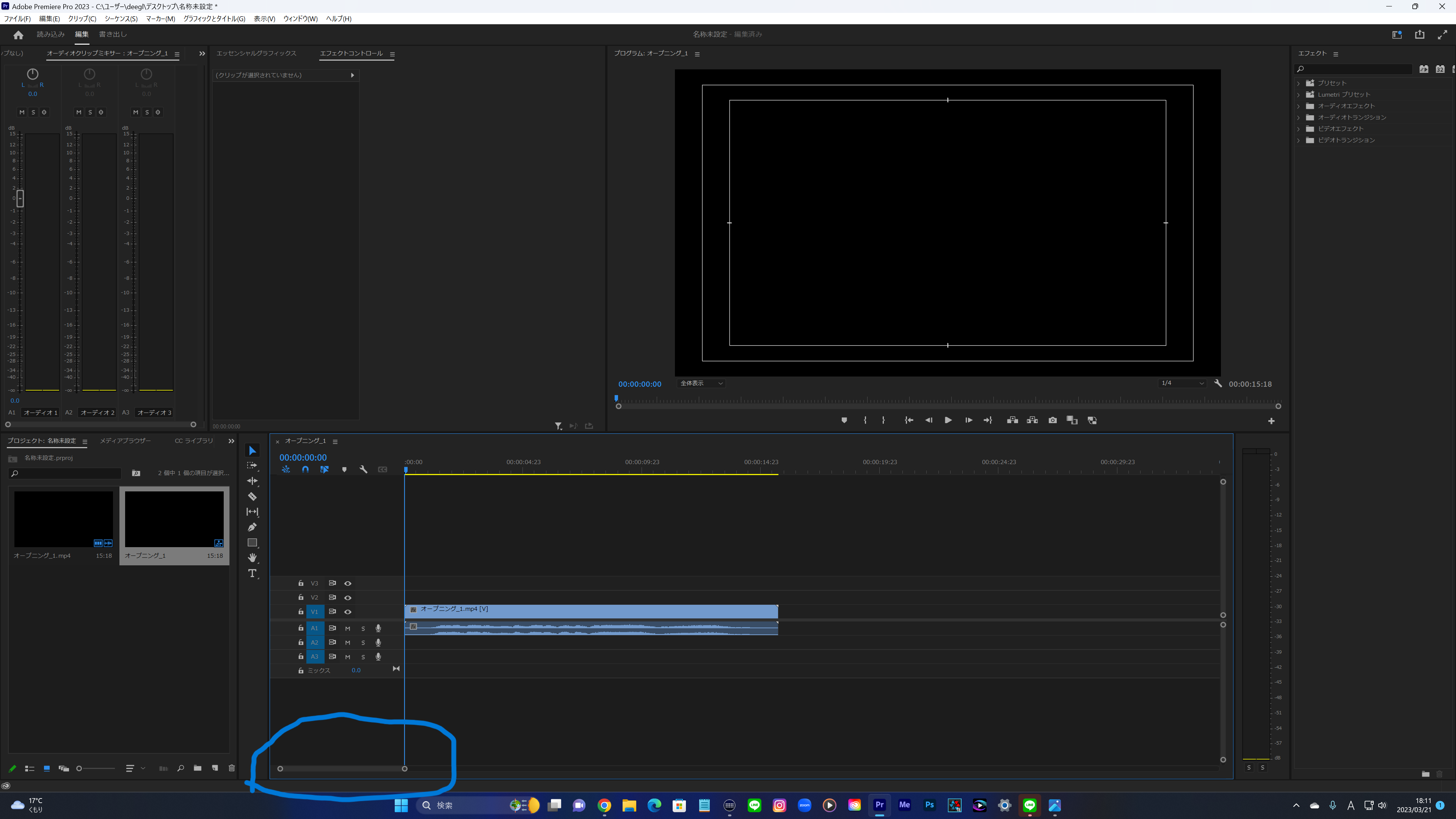This screenshot has height=819, width=1456.
Task: Select the Razor tool
Action: click(x=252, y=496)
